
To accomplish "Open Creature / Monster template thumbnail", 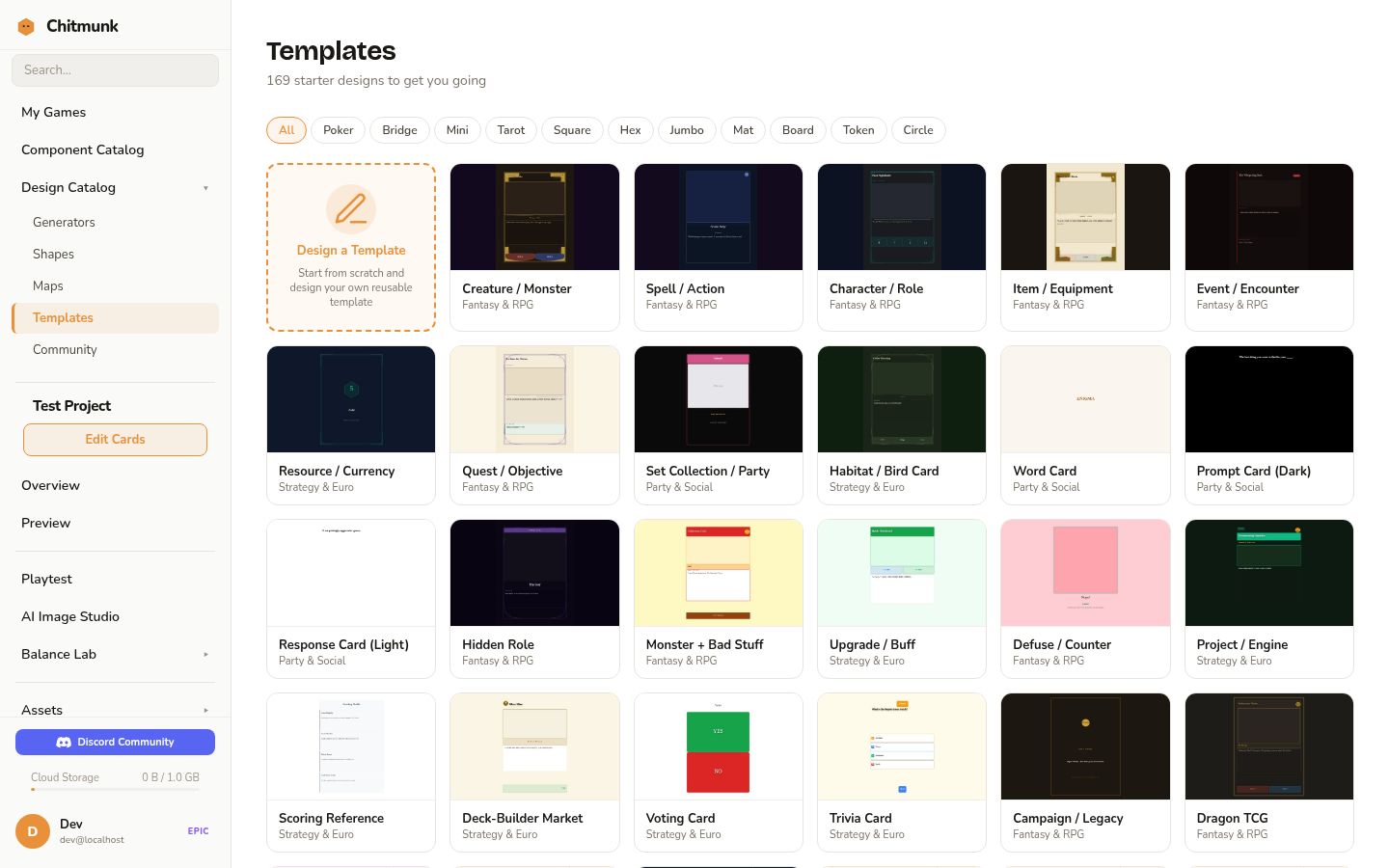I will point(534,217).
